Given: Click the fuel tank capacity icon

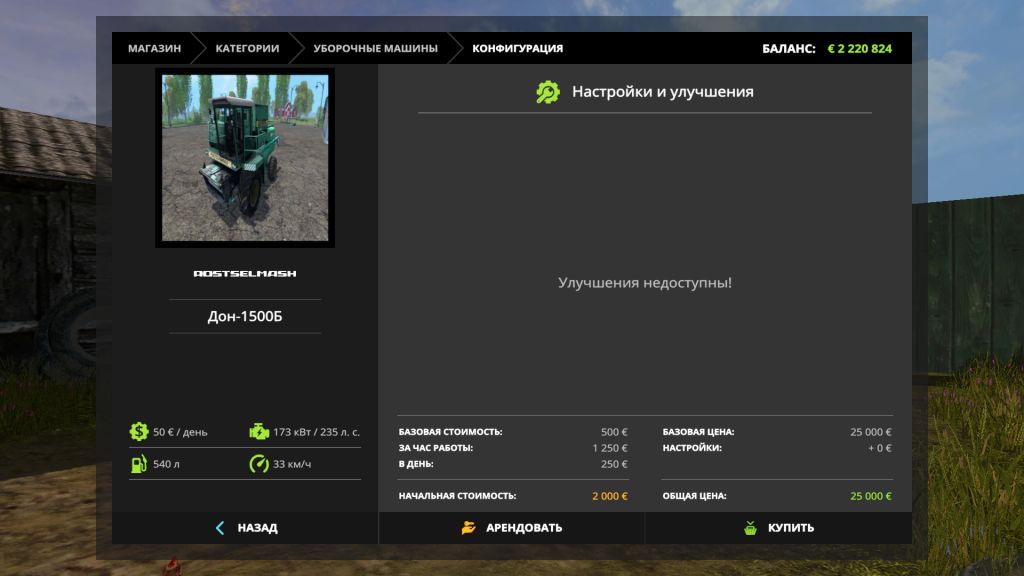Looking at the screenshot, I should pos(139,464).
